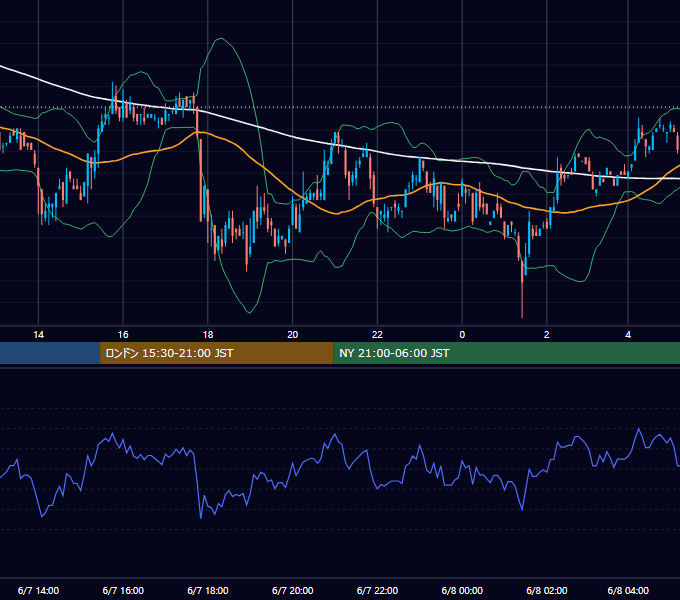Click the ロンドン 15:30-21:00 JST session bar
Viewport: 680px width, 600px height.
(x=216, y=353)
